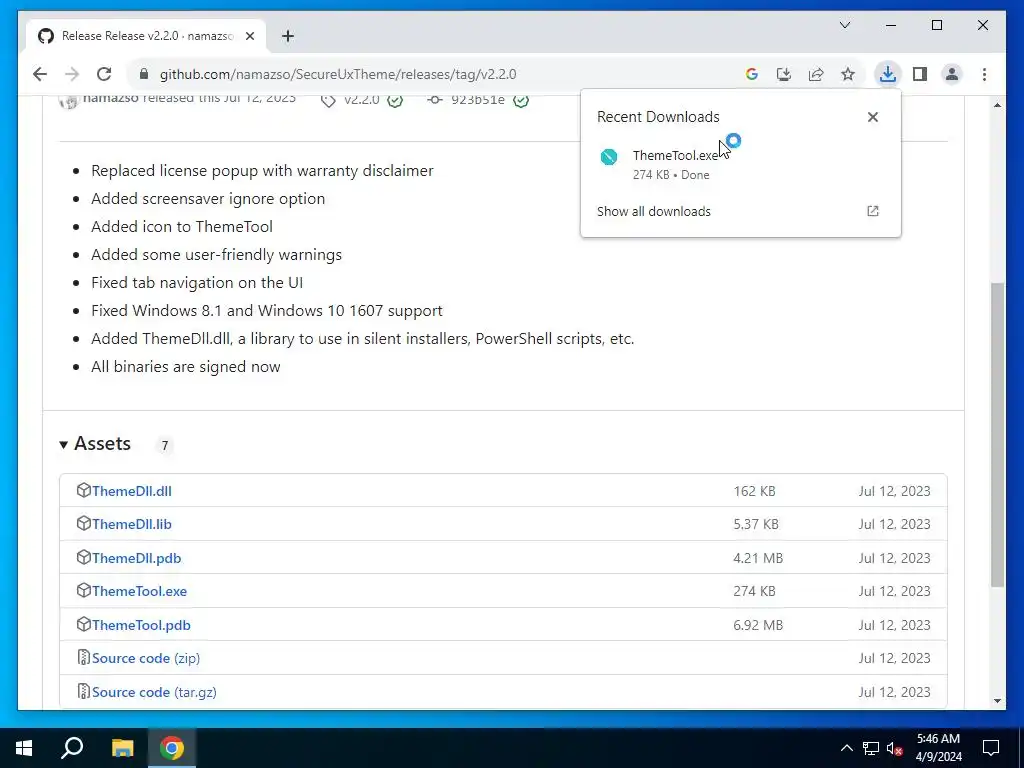Download the ThemeDll.pdb asset
This screenshot has width=1024, height=768.
click(136, 558)
